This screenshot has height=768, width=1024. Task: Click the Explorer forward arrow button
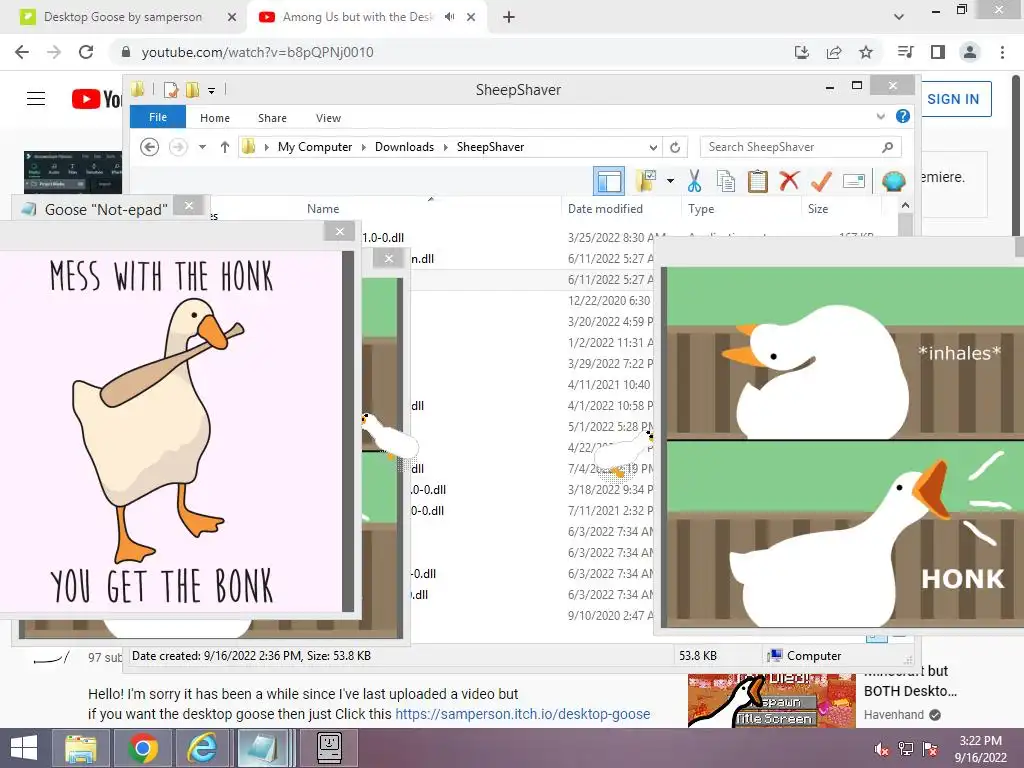[178, 147]
